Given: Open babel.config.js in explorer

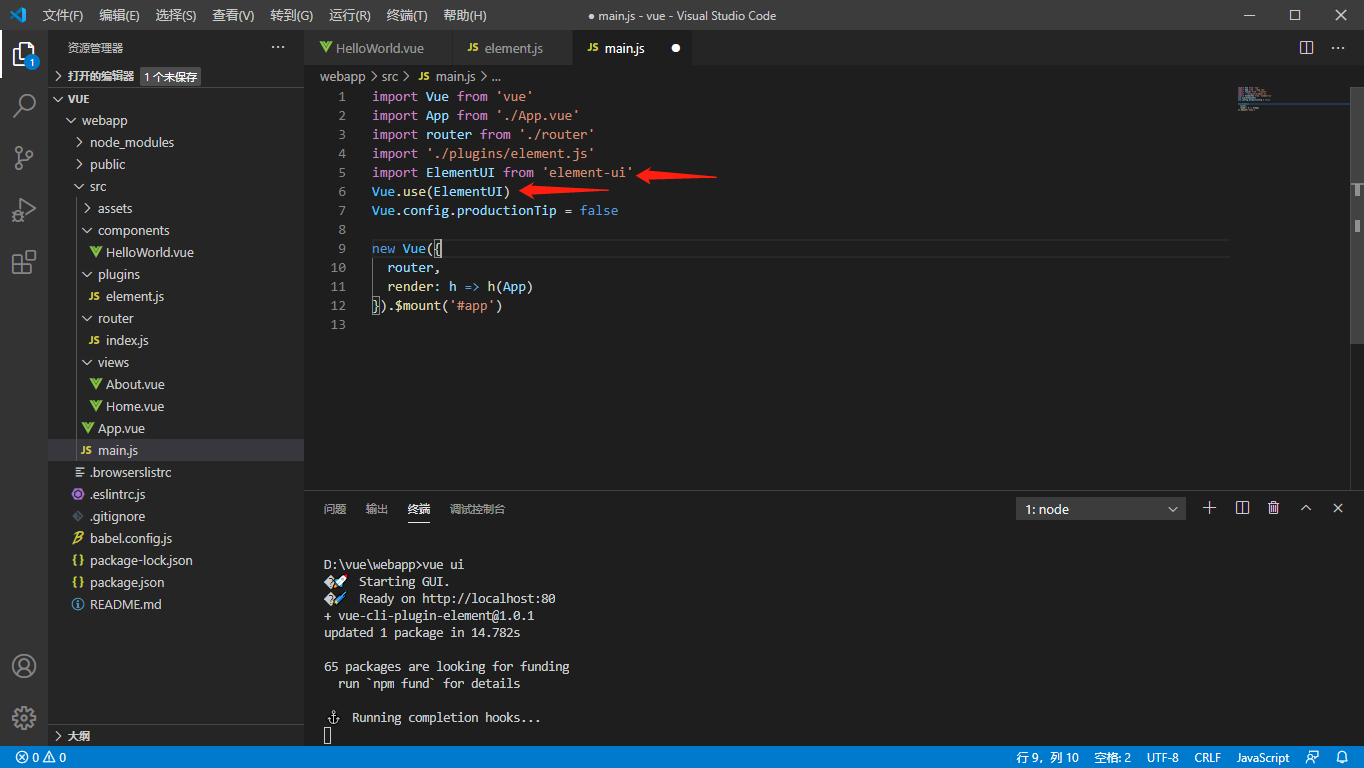Looking at the screenshot, I should (x=176, y=538).
